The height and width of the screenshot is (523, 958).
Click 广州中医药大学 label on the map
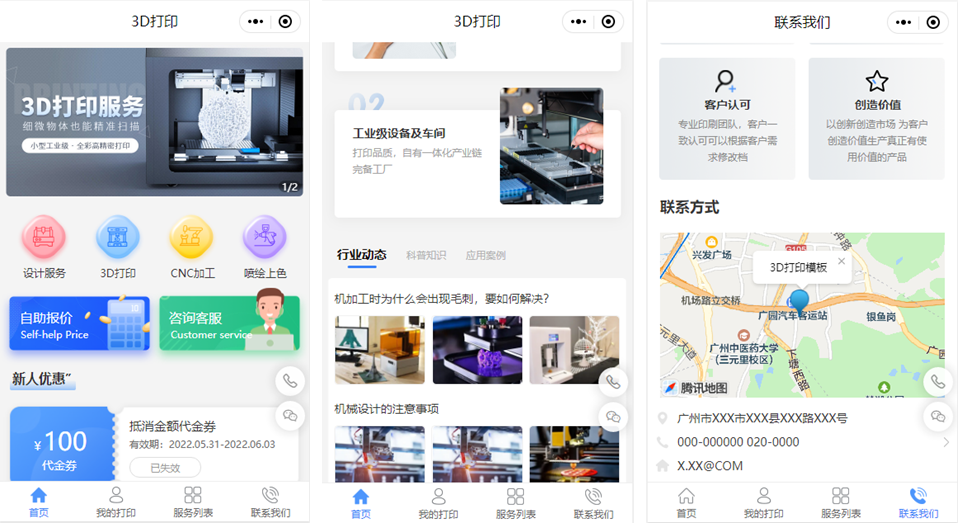[x=744, y=353]
